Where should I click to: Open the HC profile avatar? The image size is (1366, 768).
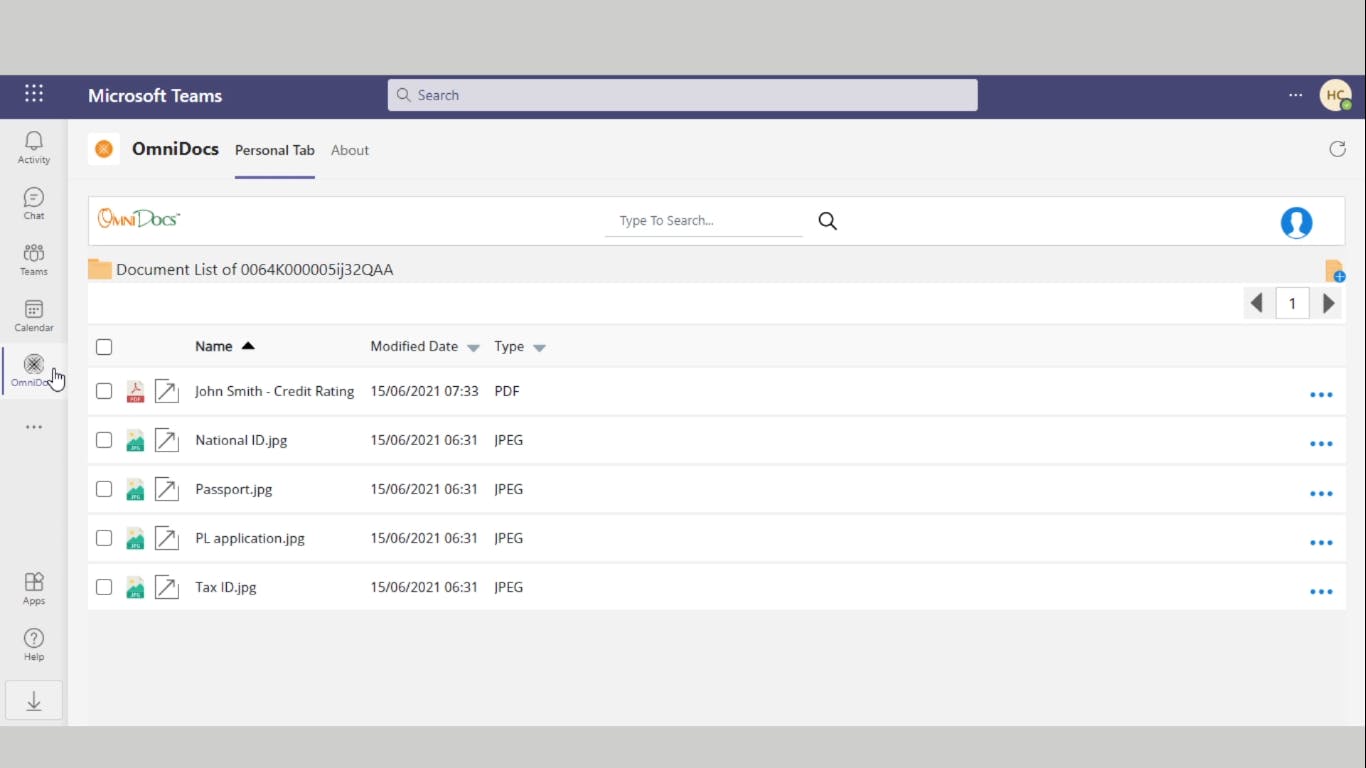click(1335, 95)
